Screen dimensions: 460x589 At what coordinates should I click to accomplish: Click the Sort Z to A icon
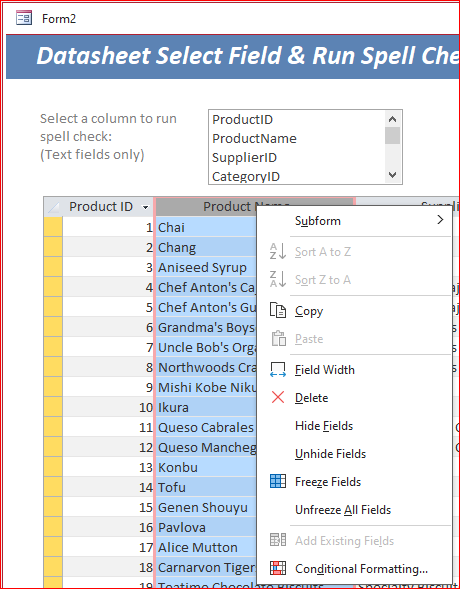tap(278, 279)
